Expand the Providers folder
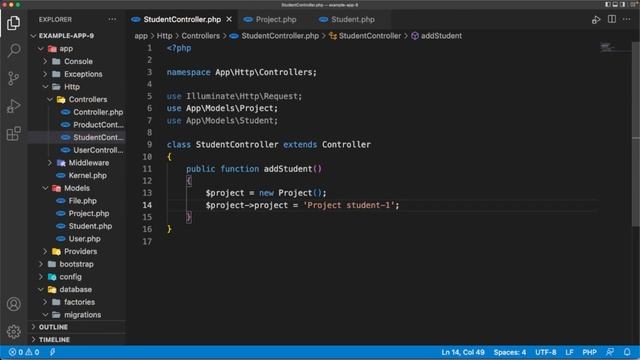This screenshot has height=360, width=640. [45, 251]
